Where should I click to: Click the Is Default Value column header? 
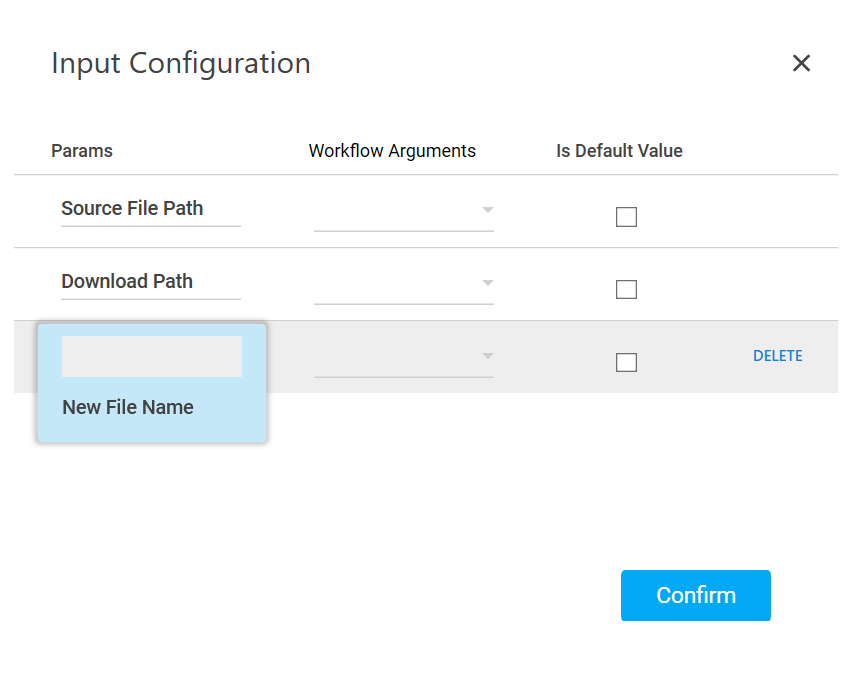point(619,151)
